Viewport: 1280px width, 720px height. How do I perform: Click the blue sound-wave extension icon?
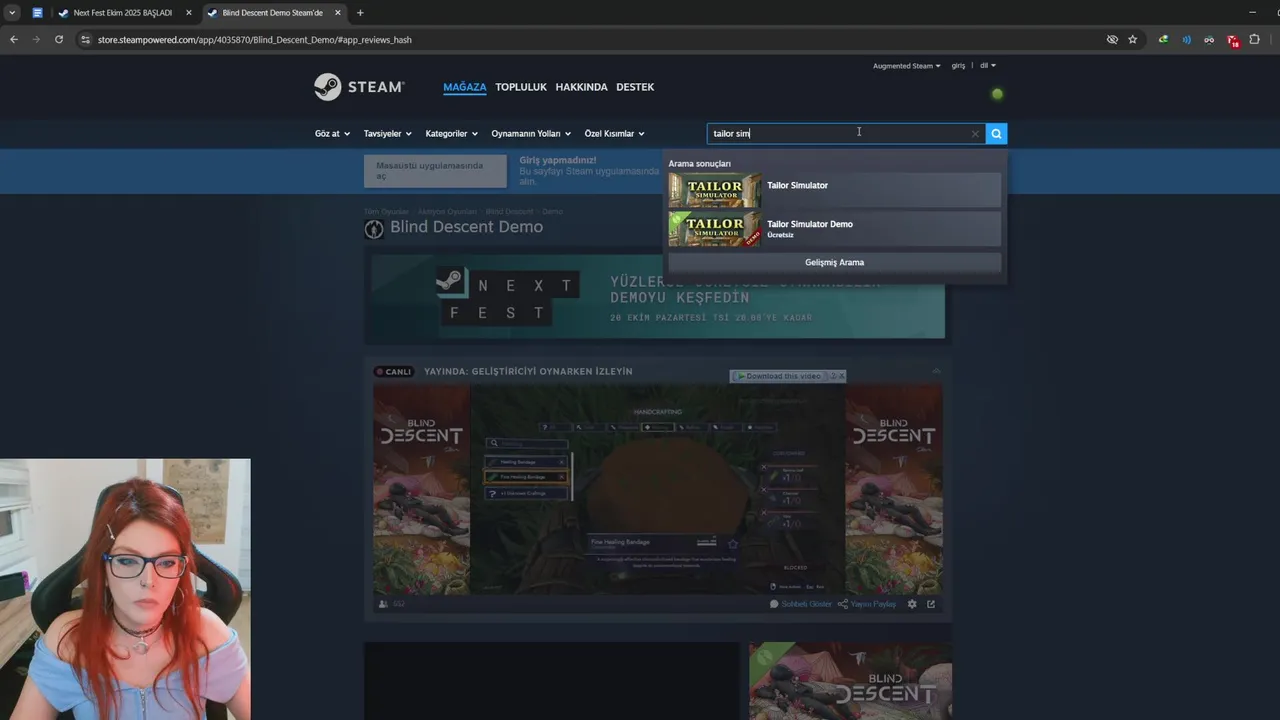[1186, 39]
